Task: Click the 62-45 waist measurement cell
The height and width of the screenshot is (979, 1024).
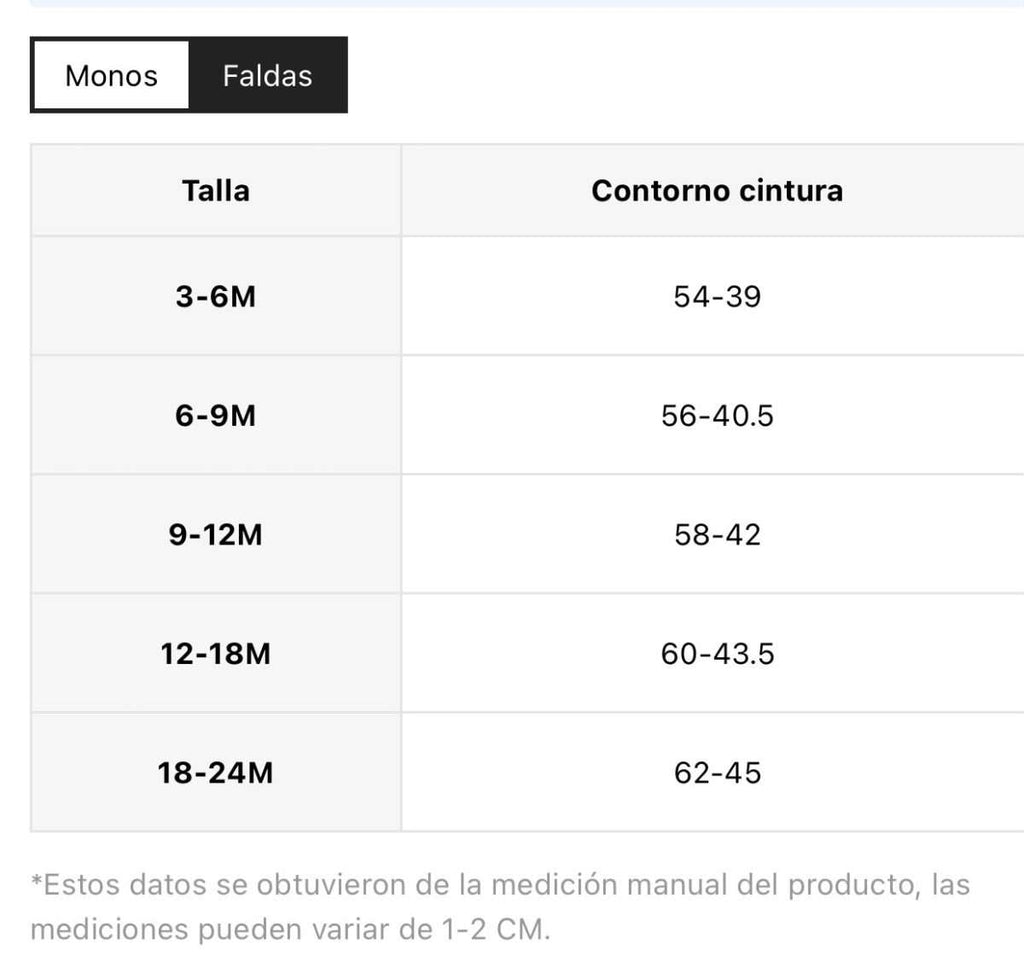Action: click(716, 772)
